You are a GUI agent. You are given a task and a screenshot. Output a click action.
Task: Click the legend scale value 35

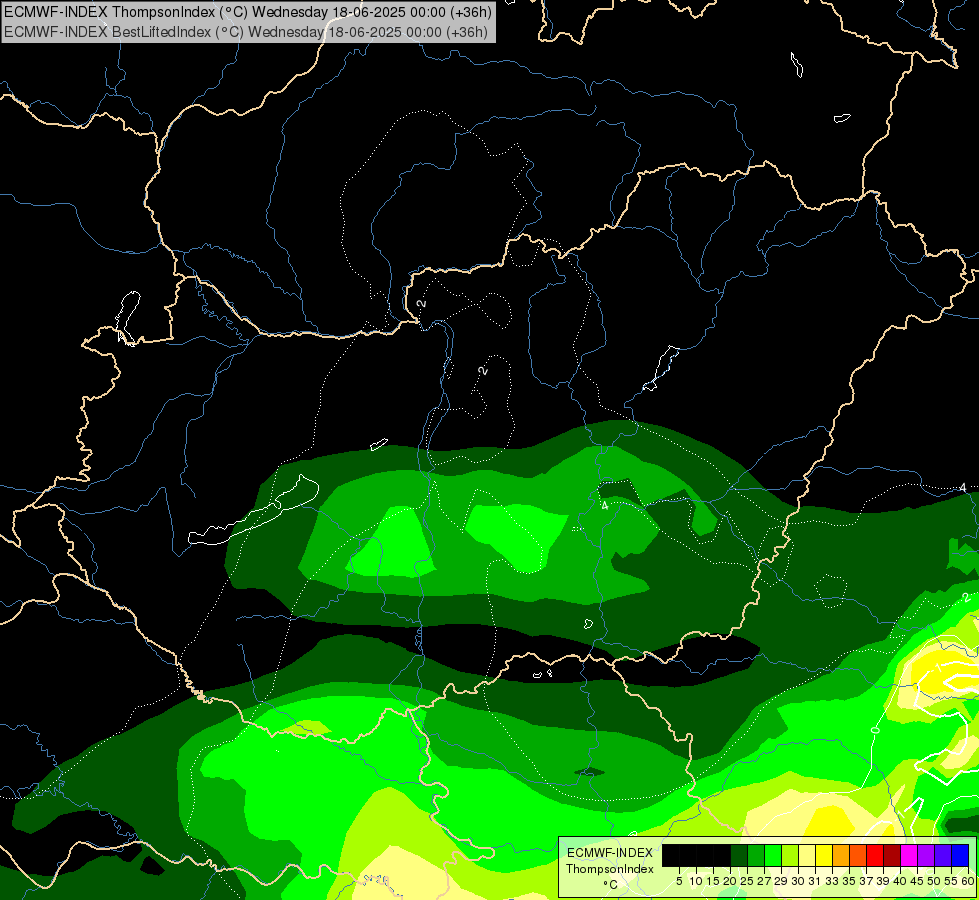(x=849, y=881)
